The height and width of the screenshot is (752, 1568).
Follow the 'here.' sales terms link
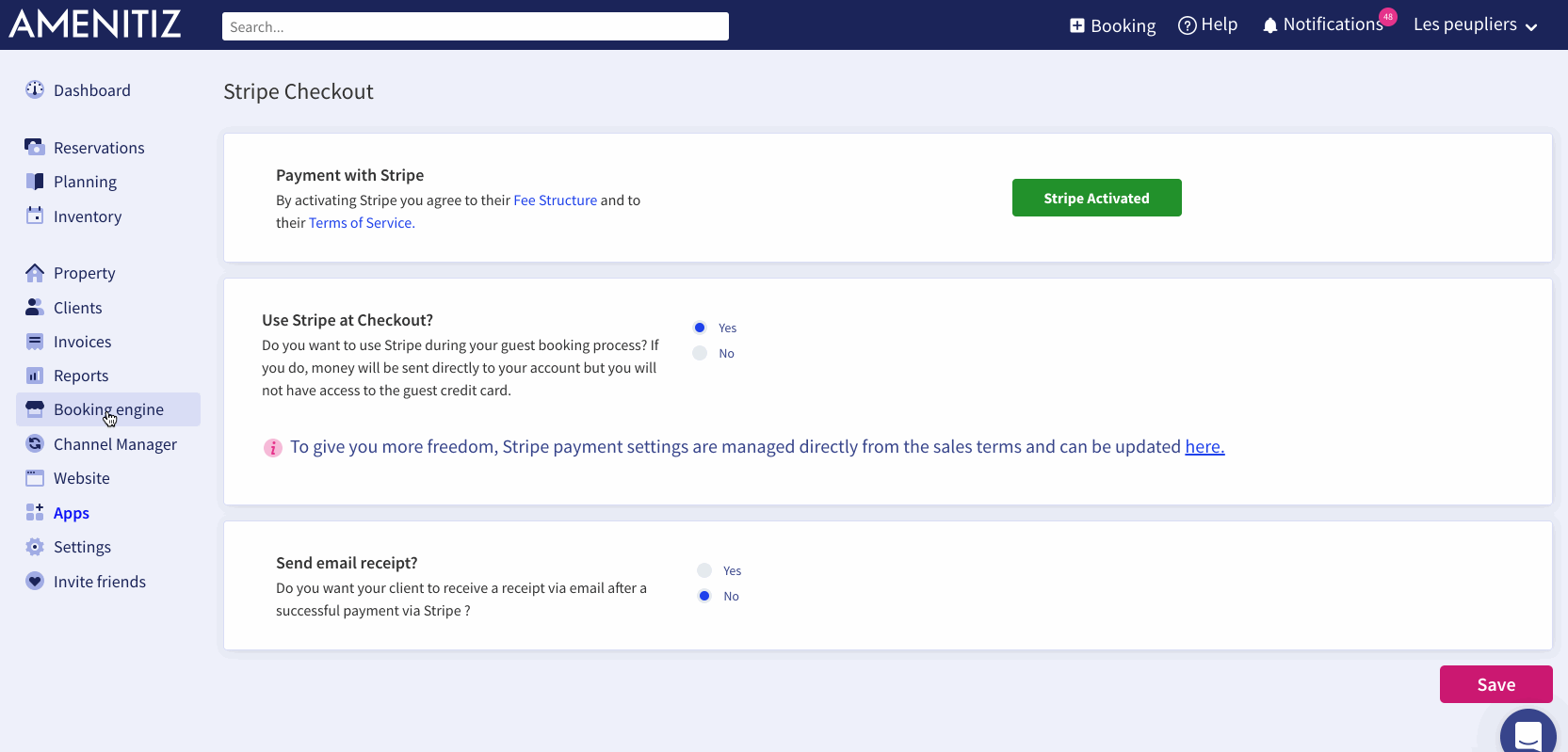click(x=1204, y=447)
